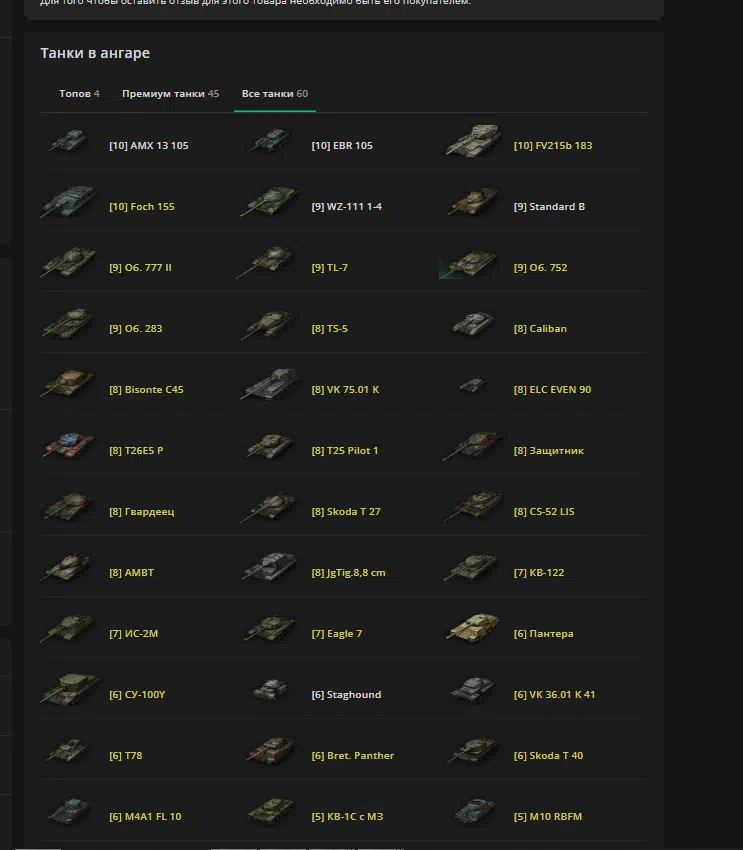Image resolution: width=743 pixels, height=850 pixels.
Task: Select the text '[8] T25 Pilot 1'
Action: 345,450
